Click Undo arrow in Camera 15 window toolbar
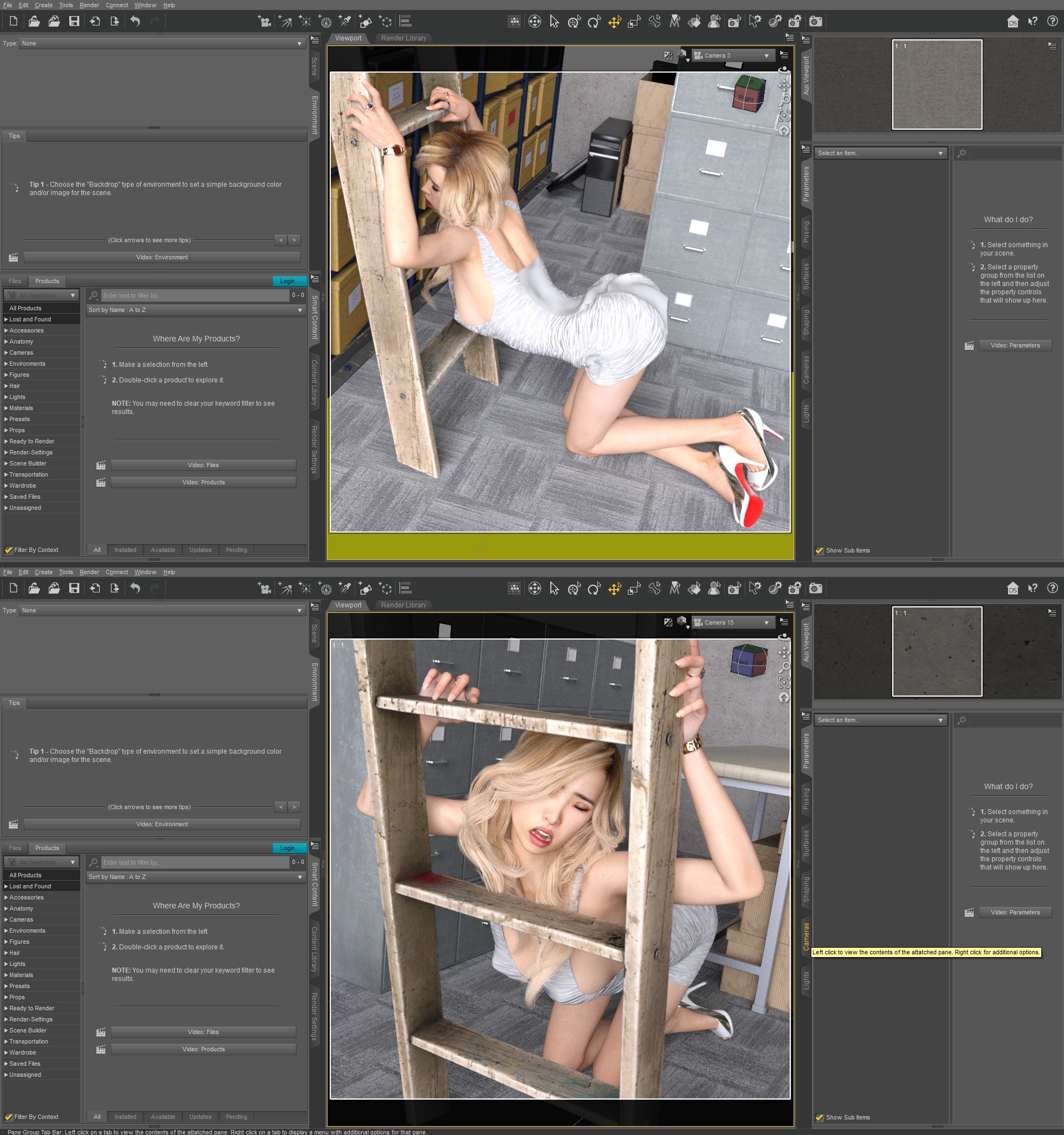 (x=135, y=588)
